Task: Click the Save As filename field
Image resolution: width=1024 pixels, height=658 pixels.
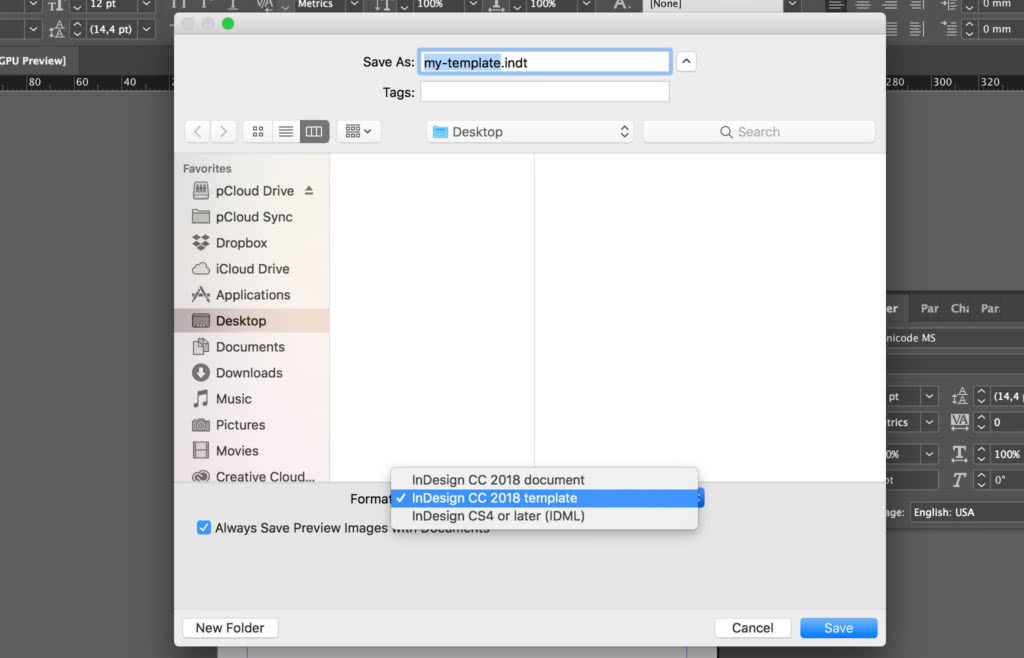Action: coord(545,62)
